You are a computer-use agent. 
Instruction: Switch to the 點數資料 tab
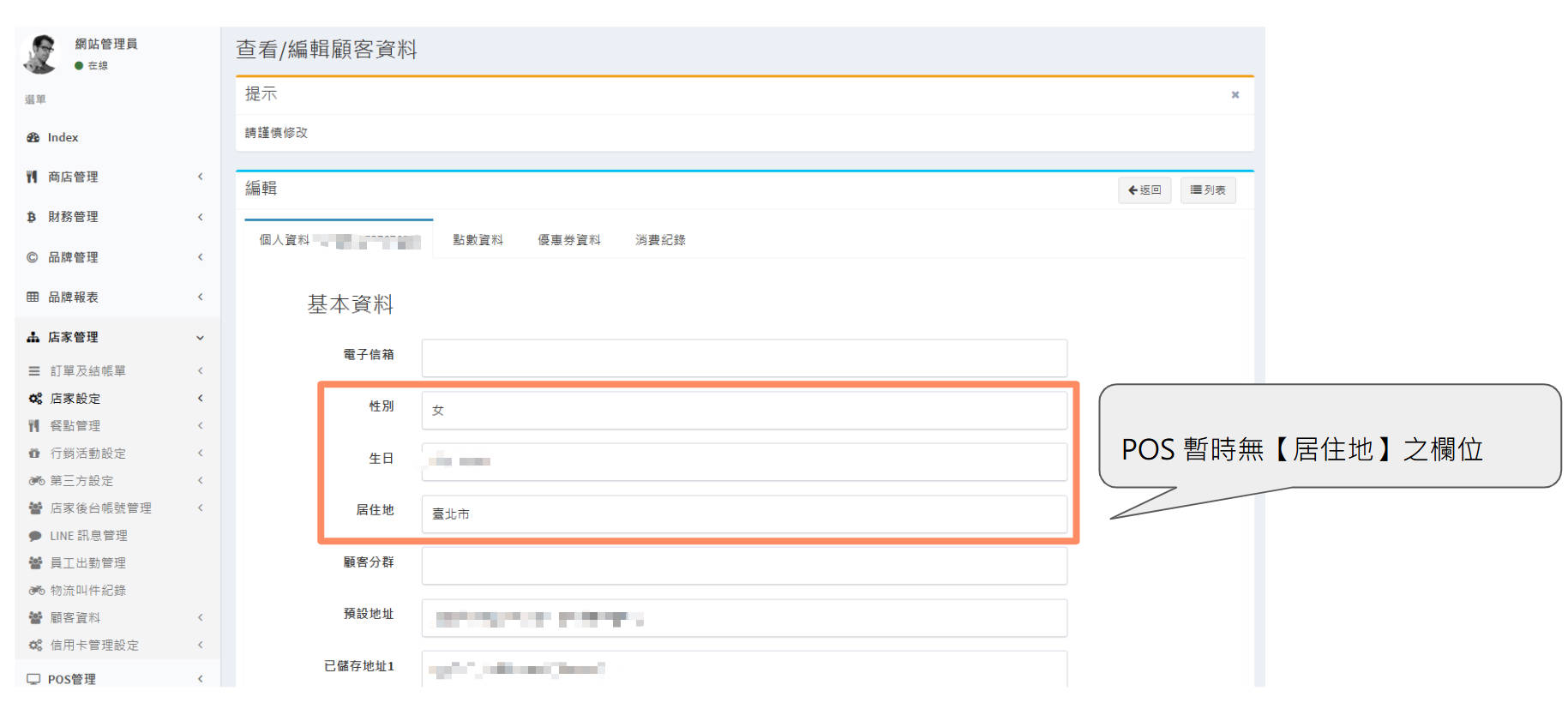pos(478,240)
